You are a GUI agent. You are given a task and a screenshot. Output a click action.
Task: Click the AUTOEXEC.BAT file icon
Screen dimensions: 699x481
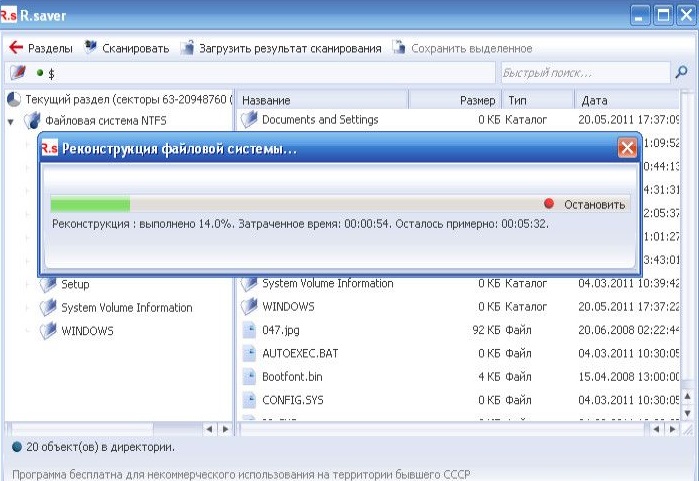pyautogui.click(x=249, y=353)
